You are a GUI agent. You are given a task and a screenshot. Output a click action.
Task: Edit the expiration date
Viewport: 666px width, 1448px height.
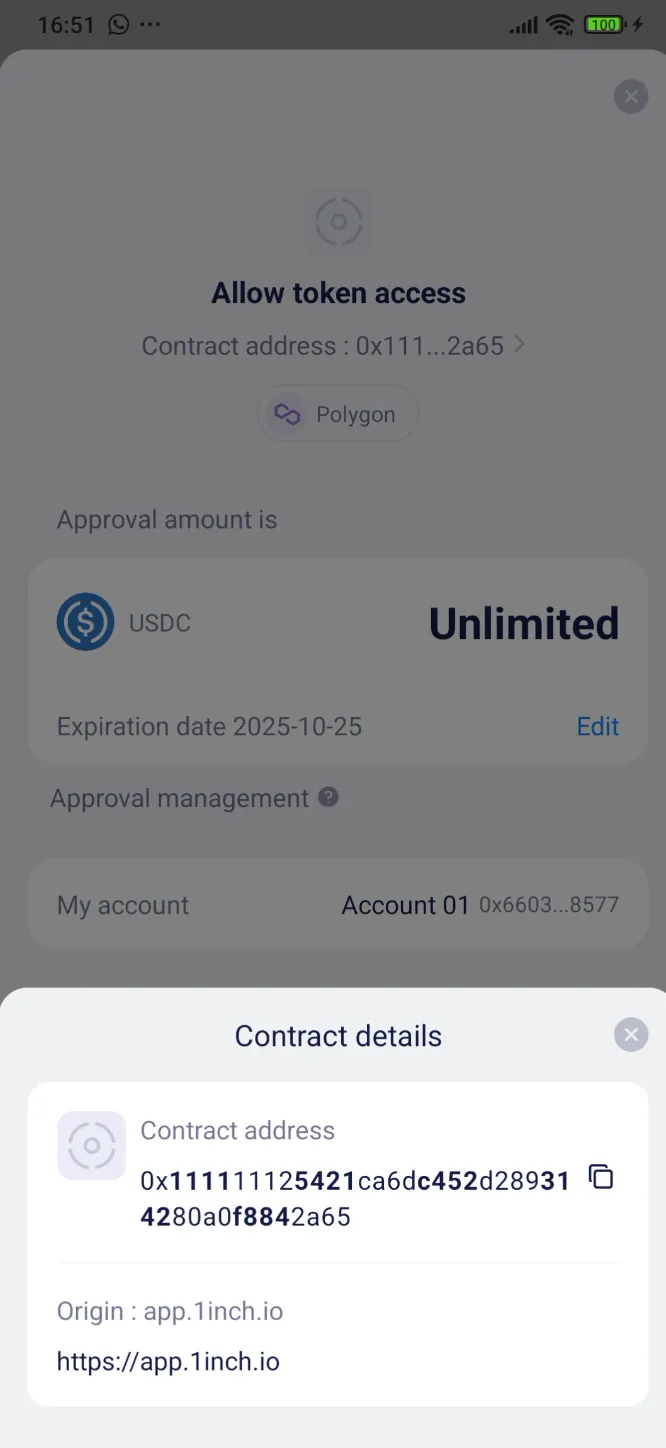click(597, 726)
